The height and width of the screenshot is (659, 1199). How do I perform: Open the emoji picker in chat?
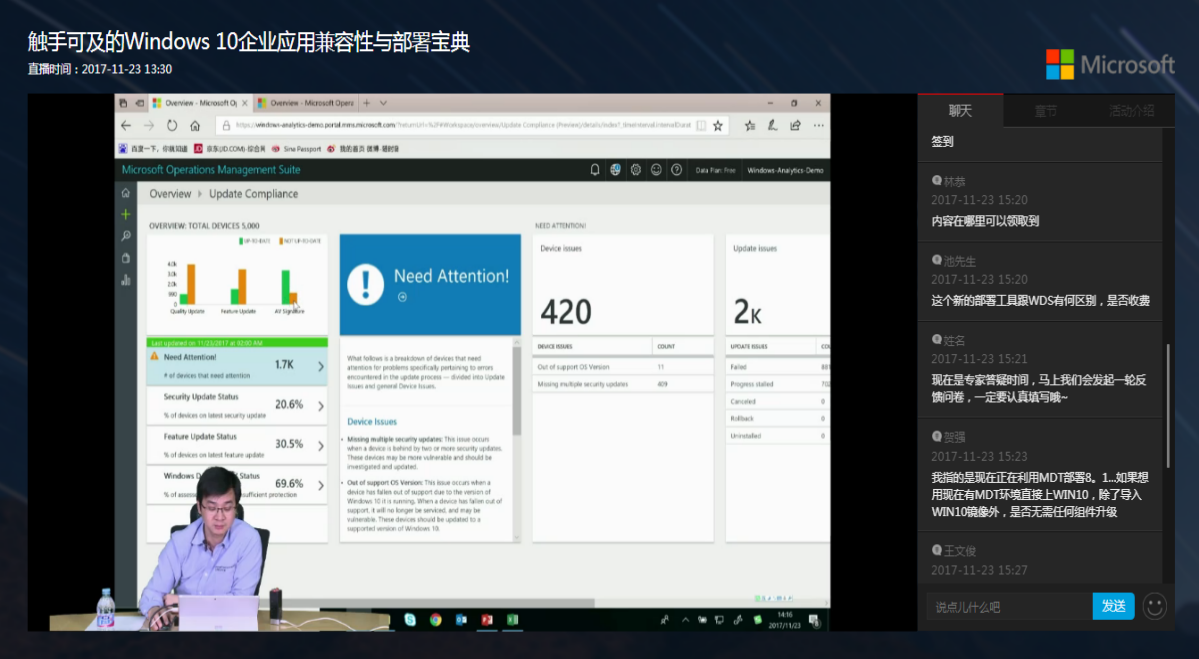(x=1155, y=606)
